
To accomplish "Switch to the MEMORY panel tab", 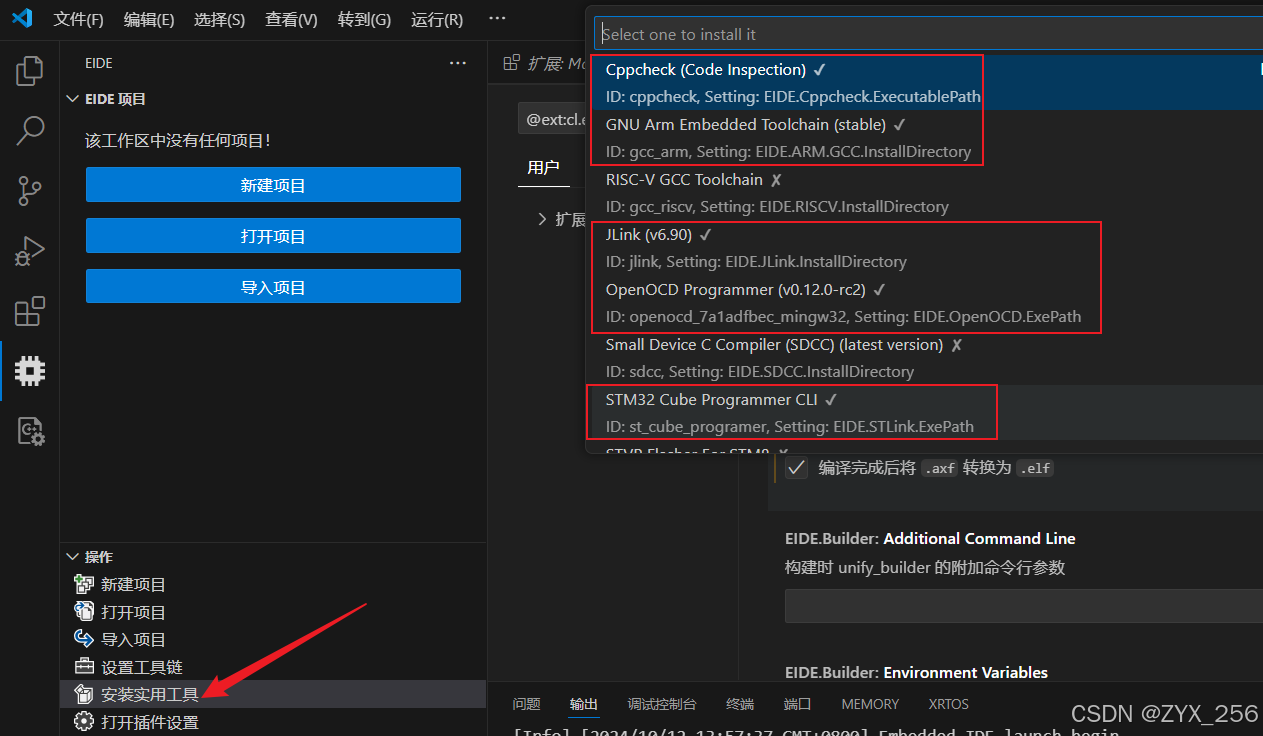I will click(x=870, y=704).
